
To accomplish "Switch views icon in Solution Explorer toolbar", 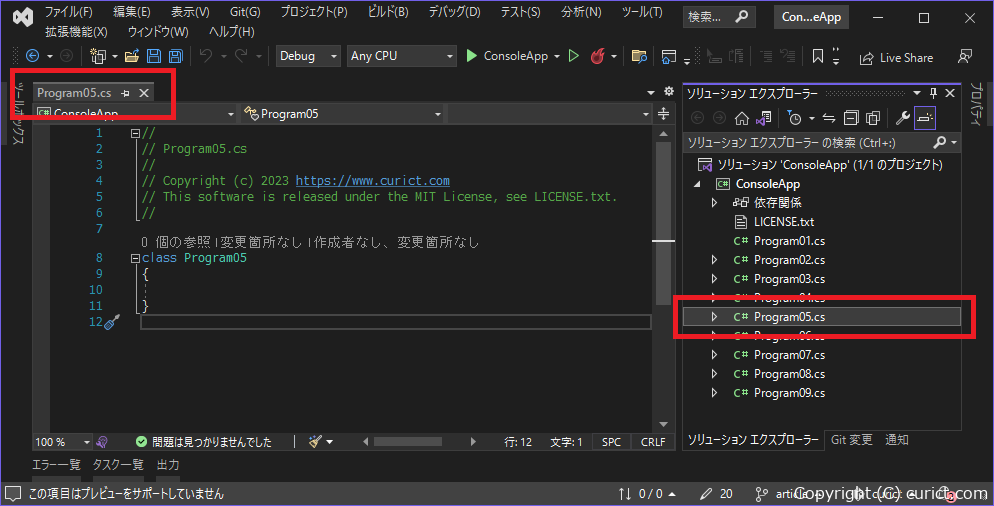I will (x=764, y=118).
